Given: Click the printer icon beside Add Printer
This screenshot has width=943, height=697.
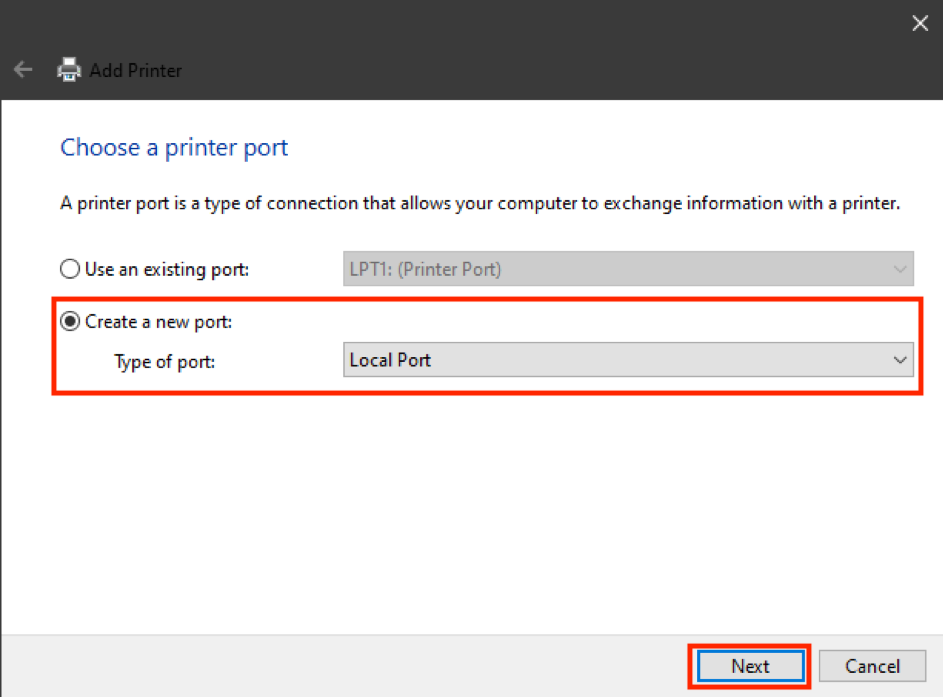Looking at the screenshot, I should [69, 70].
